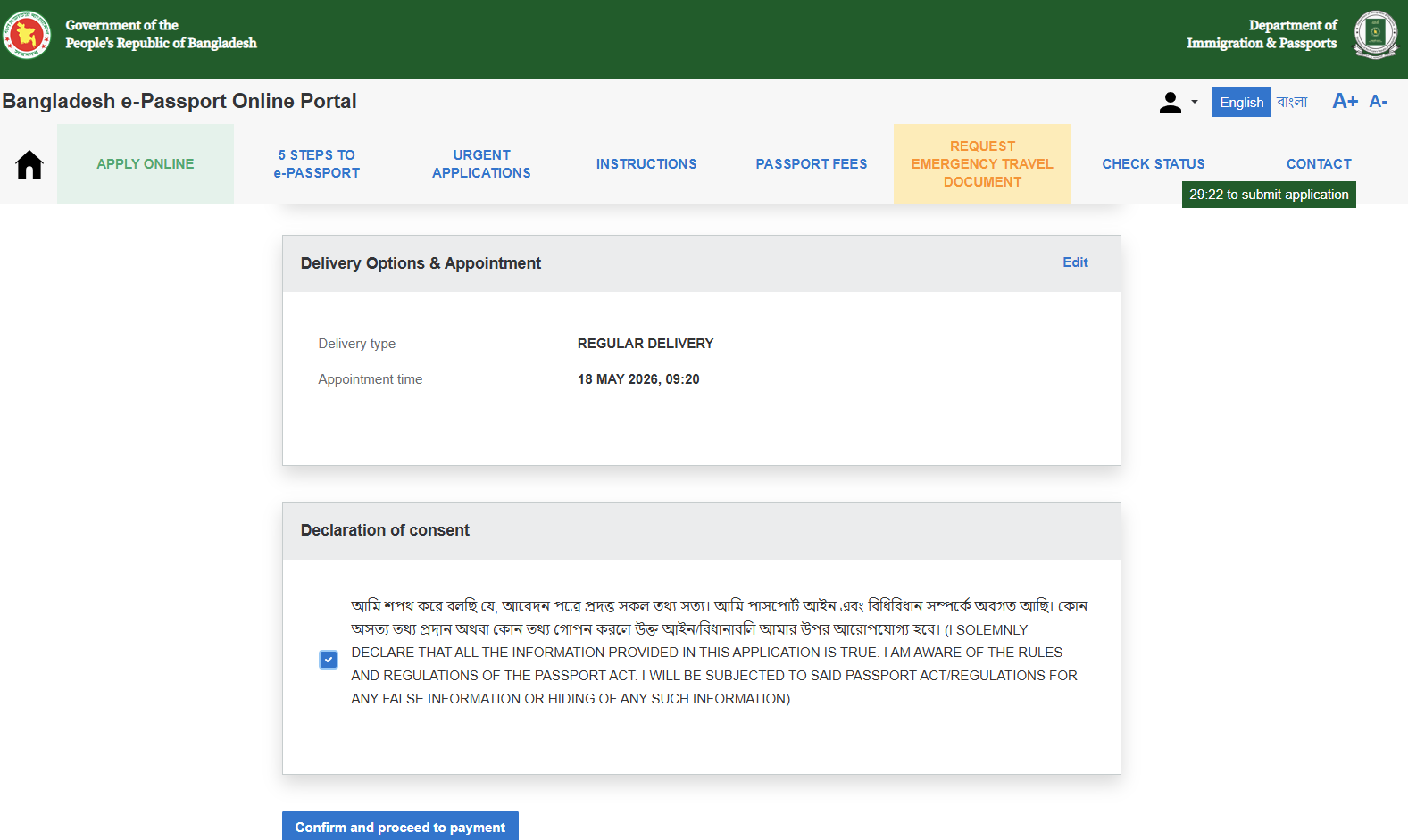Click the Immigration & Passports department seal

tap(1376, 35)
